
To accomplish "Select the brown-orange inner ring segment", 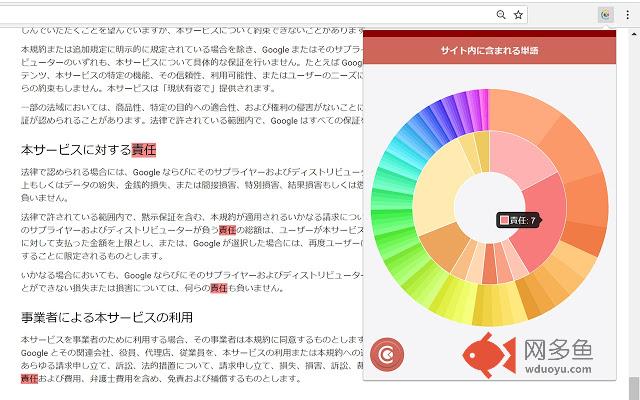I will [444, 247].
